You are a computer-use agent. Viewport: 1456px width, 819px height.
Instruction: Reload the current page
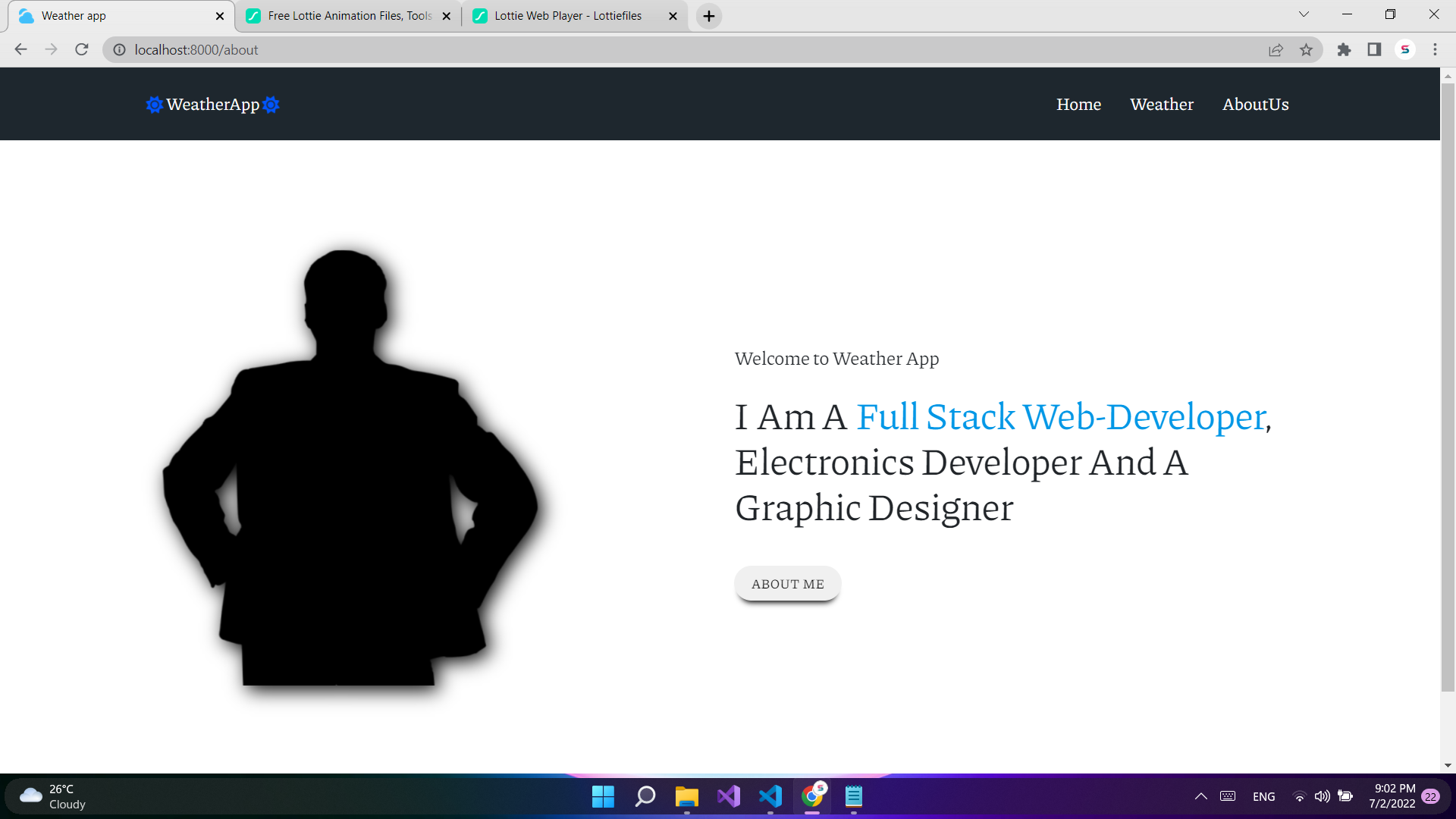[82, 49]
